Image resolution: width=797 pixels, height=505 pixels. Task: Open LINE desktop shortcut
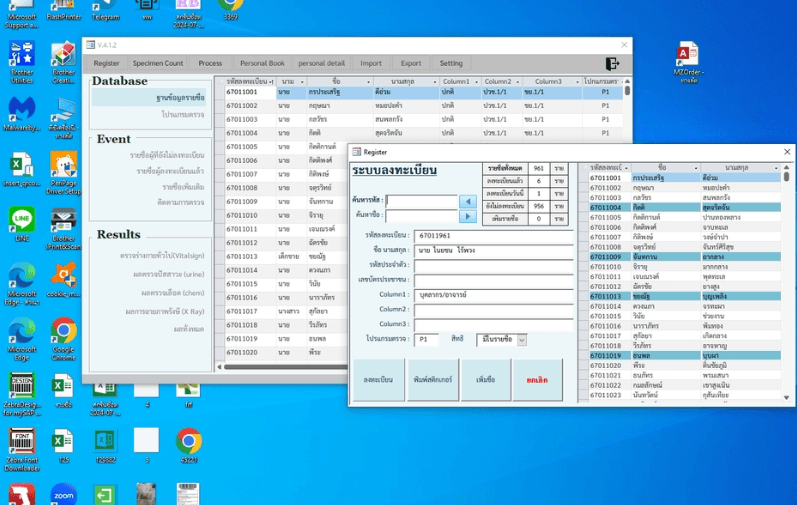tap(22, 224)
